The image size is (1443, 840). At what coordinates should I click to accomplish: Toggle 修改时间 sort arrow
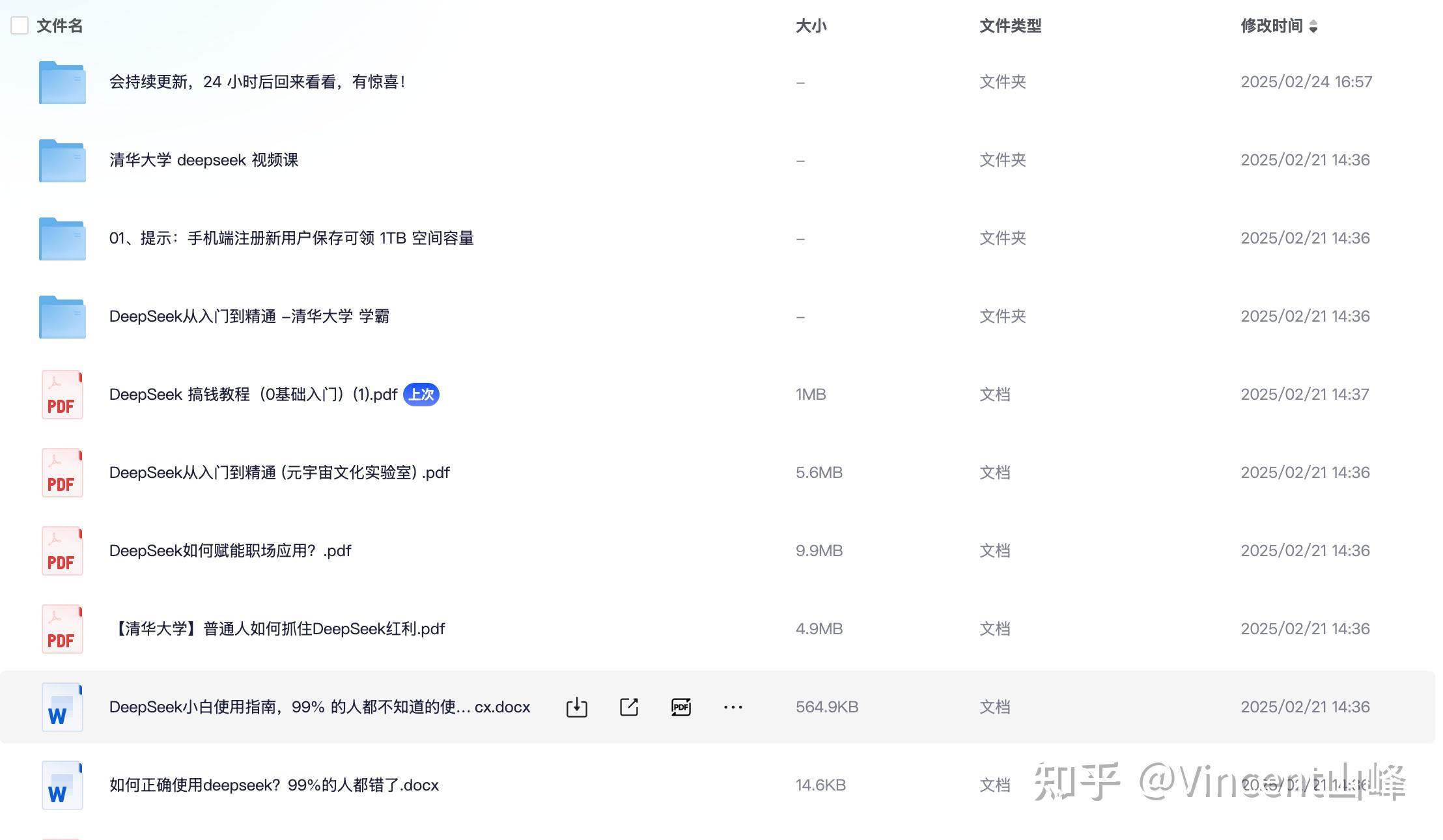[1313, 26]
